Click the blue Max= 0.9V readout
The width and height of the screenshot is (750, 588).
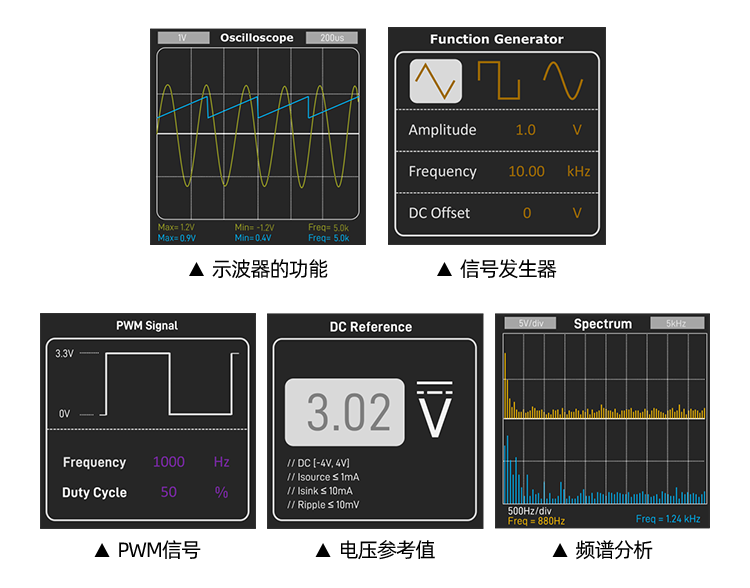click(x=177, y=238)
